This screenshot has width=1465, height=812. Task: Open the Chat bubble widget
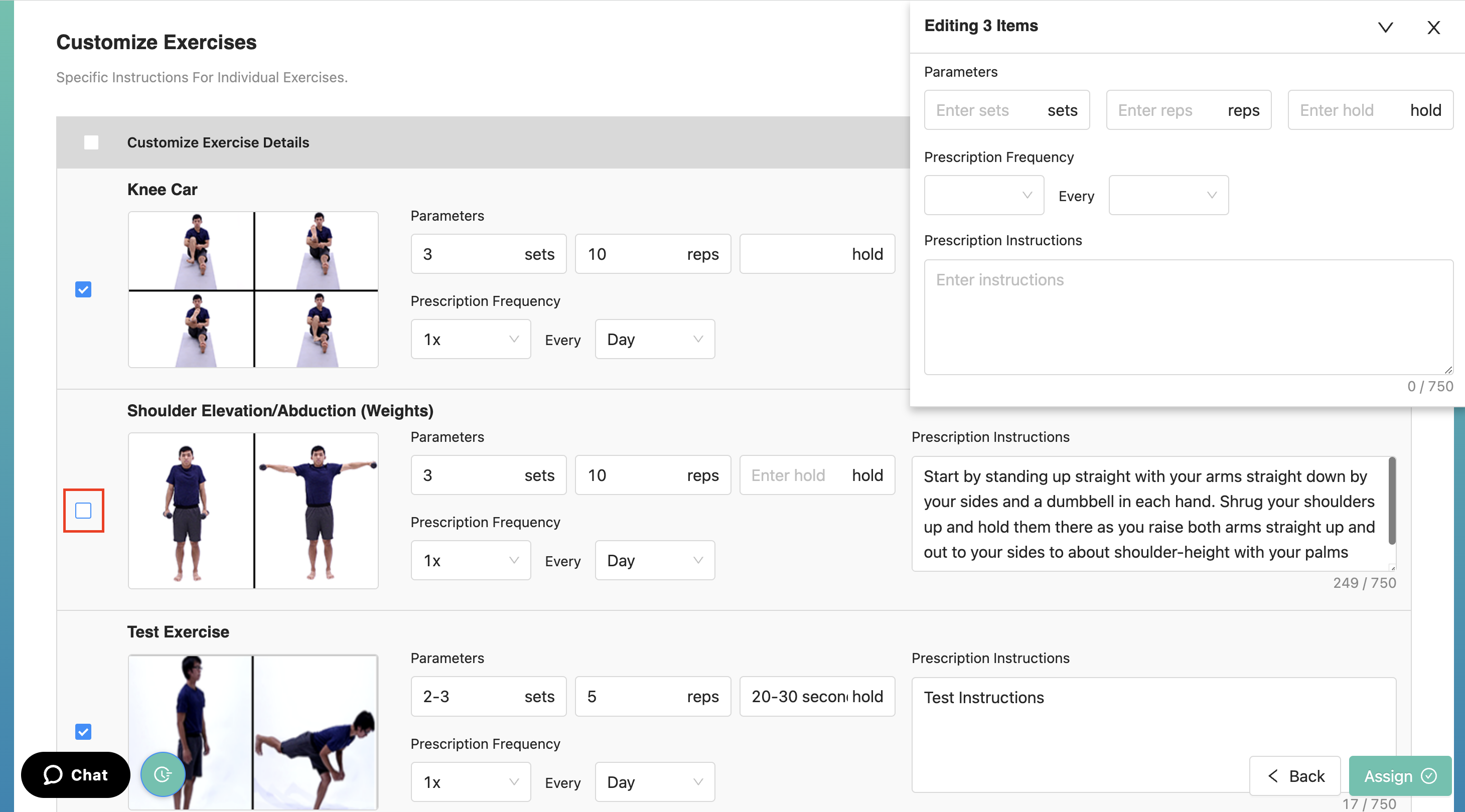point(76,774)
